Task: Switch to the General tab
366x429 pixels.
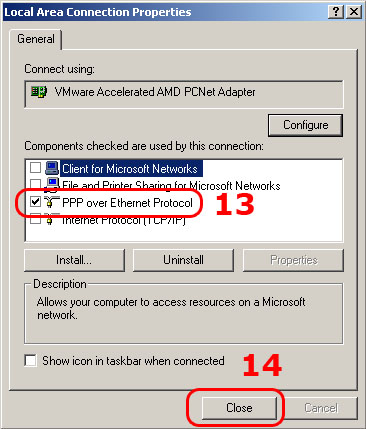Action: [x=36, y=39]
